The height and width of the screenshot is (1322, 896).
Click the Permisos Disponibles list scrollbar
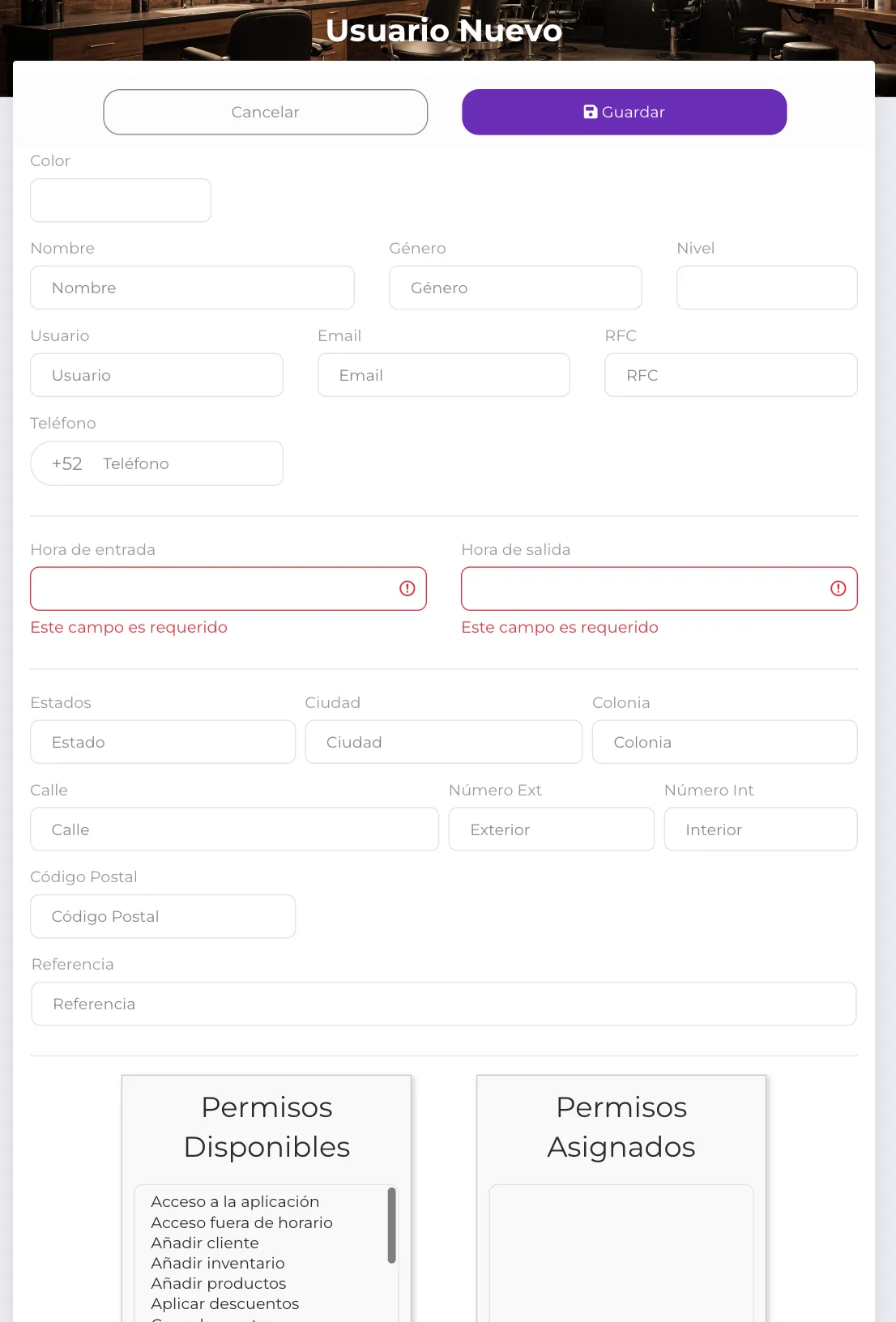coord(392,1226)
